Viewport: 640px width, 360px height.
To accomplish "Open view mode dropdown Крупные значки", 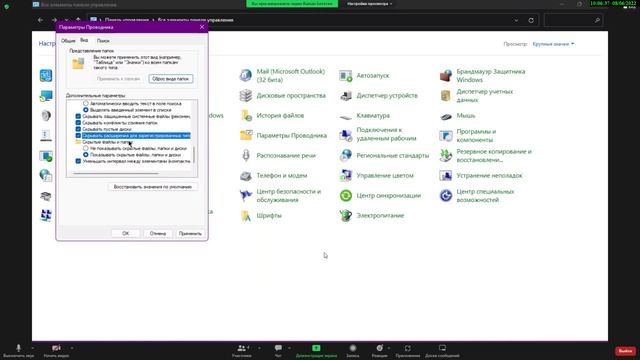I will [x=553, y=44].
